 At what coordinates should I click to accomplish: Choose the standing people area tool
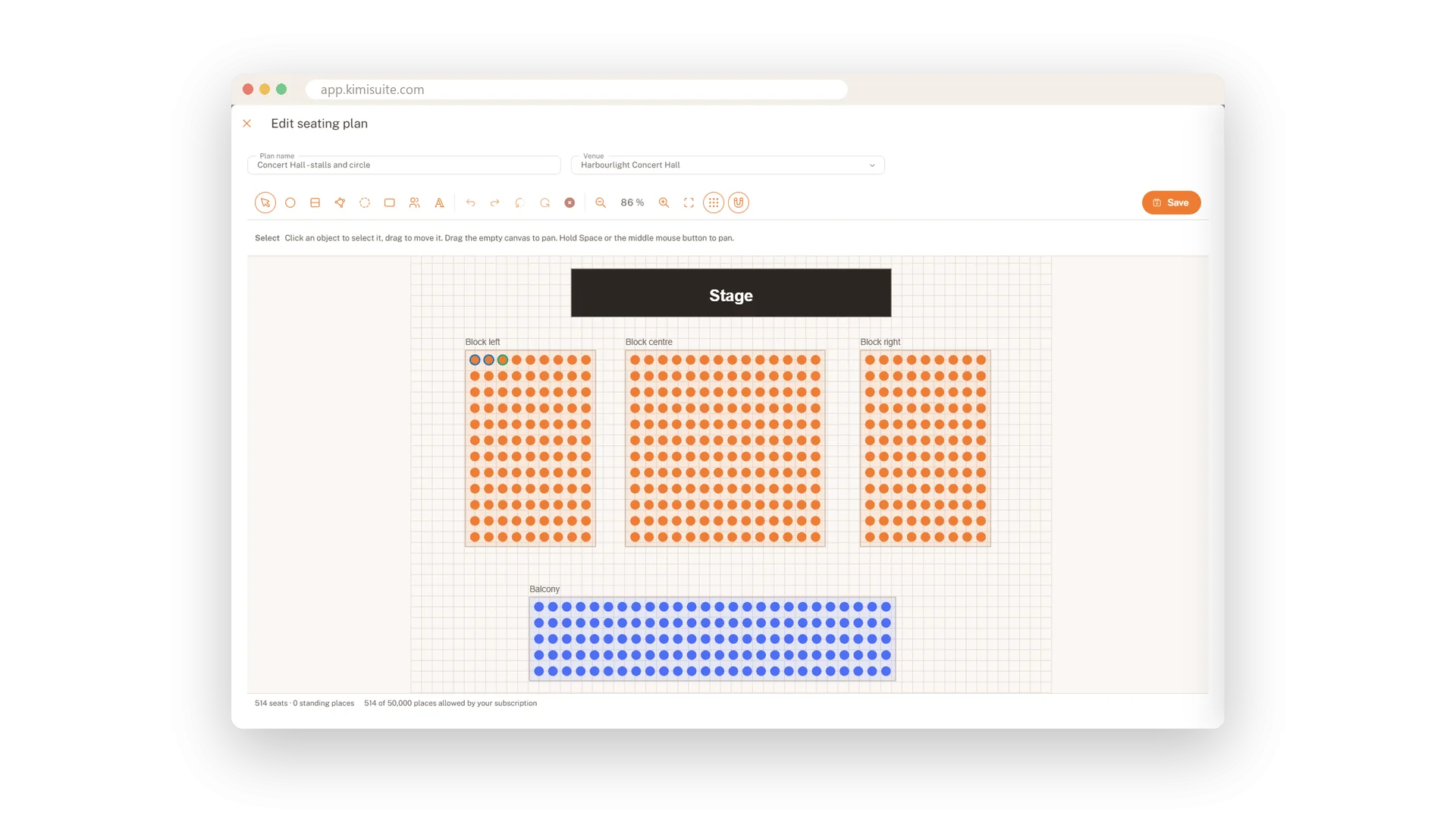pyautogui.click(x=414, y=202)
